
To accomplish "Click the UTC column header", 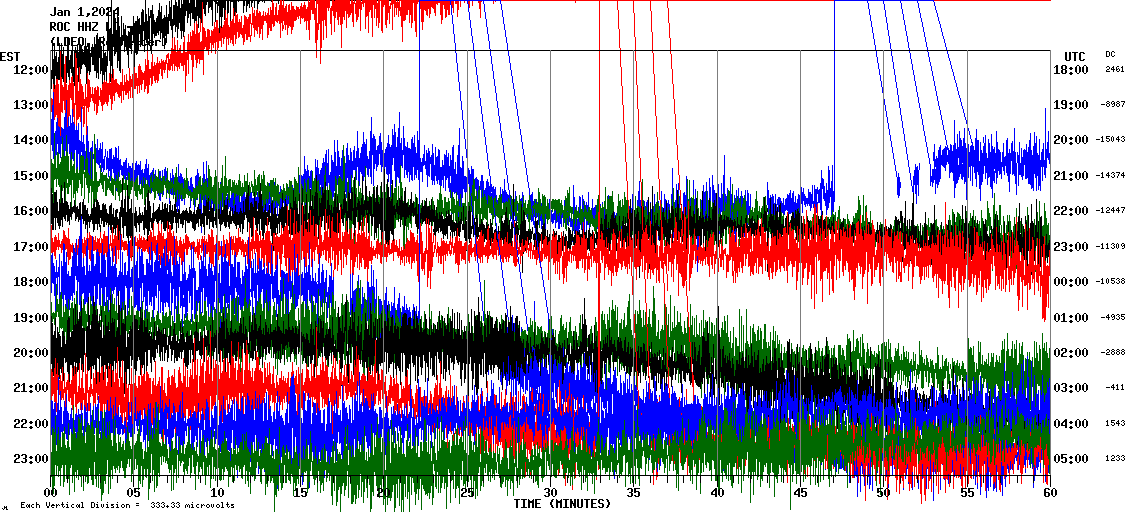I will (x=1075, y=56).
